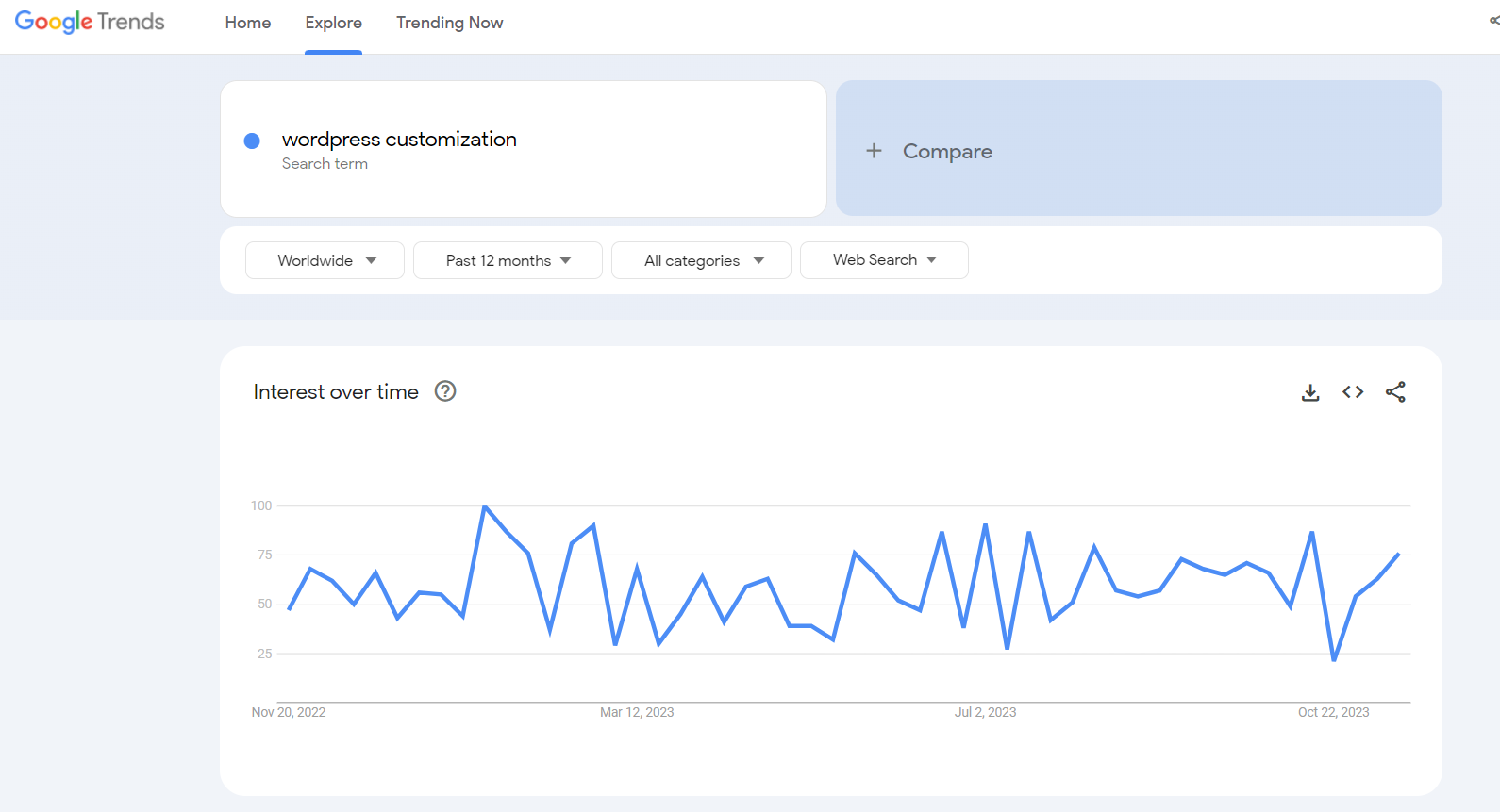
Task: Click the blue dot beside search term
Action: coord(252,141)
